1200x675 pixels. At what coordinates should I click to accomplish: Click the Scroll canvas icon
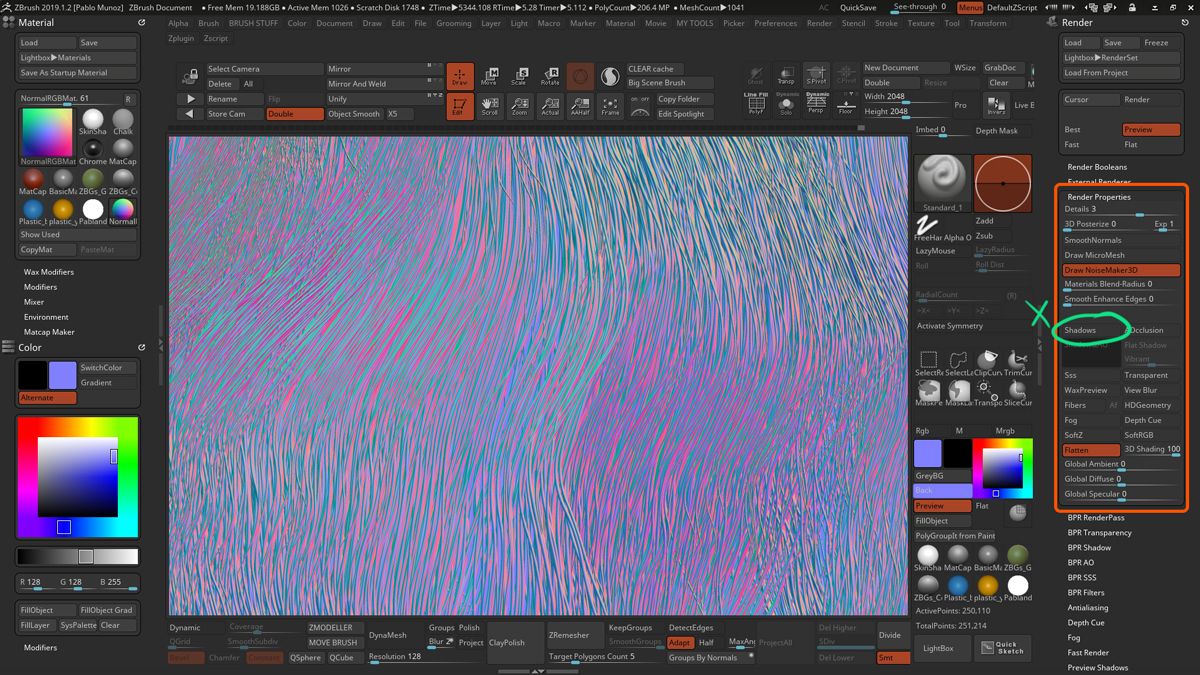pos(490,106)
